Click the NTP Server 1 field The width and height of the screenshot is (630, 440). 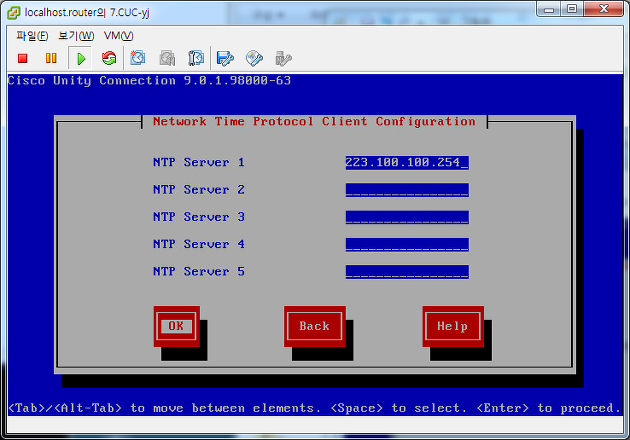pyautogui.click(x=407, y=163)
